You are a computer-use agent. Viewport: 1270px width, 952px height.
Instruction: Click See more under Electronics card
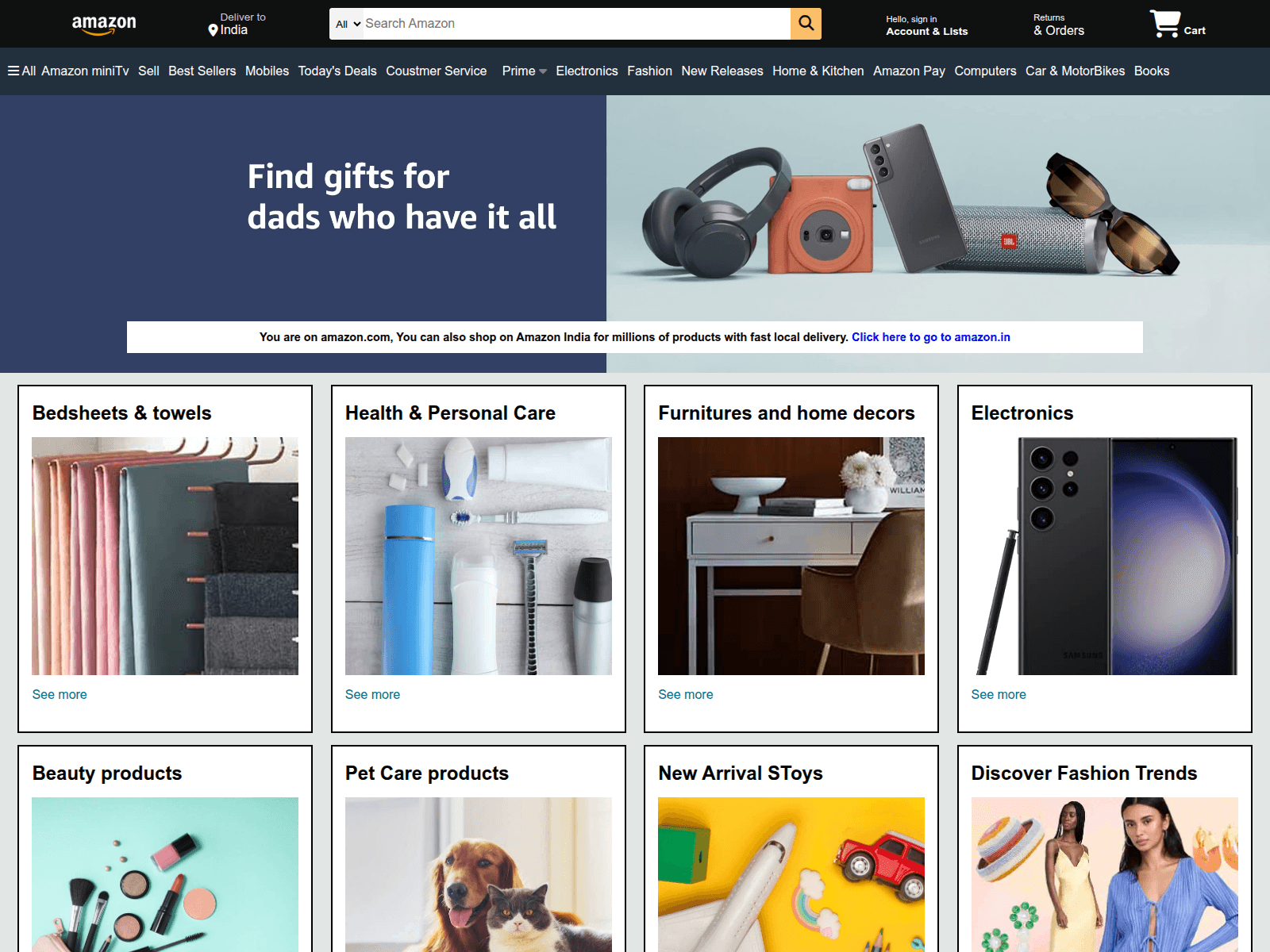point(999,694)
